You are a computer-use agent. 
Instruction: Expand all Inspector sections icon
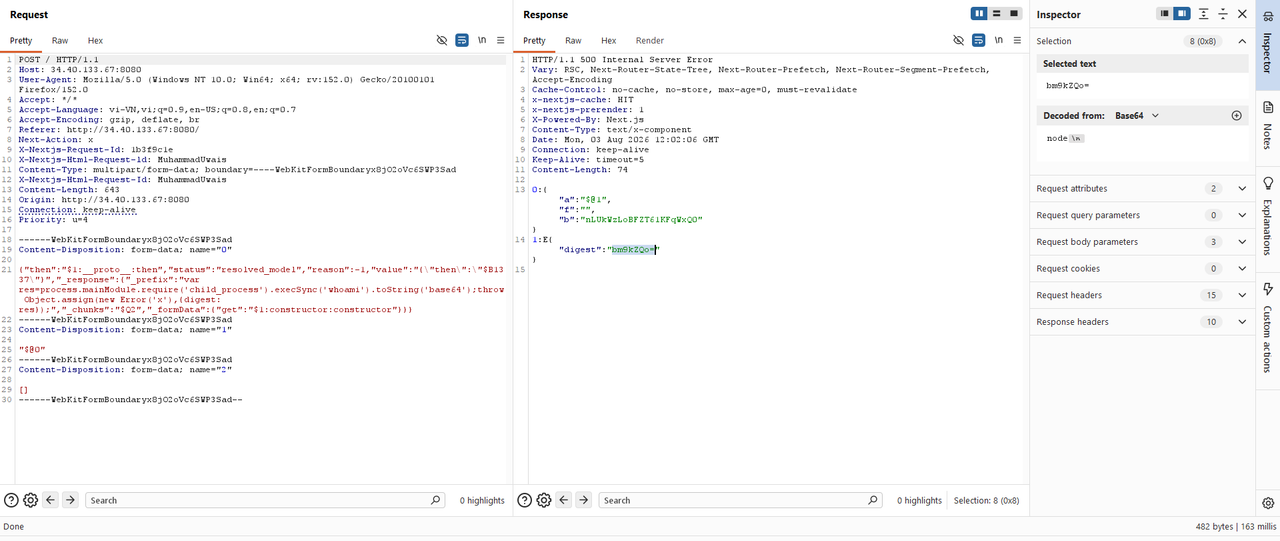[1204, 14]
